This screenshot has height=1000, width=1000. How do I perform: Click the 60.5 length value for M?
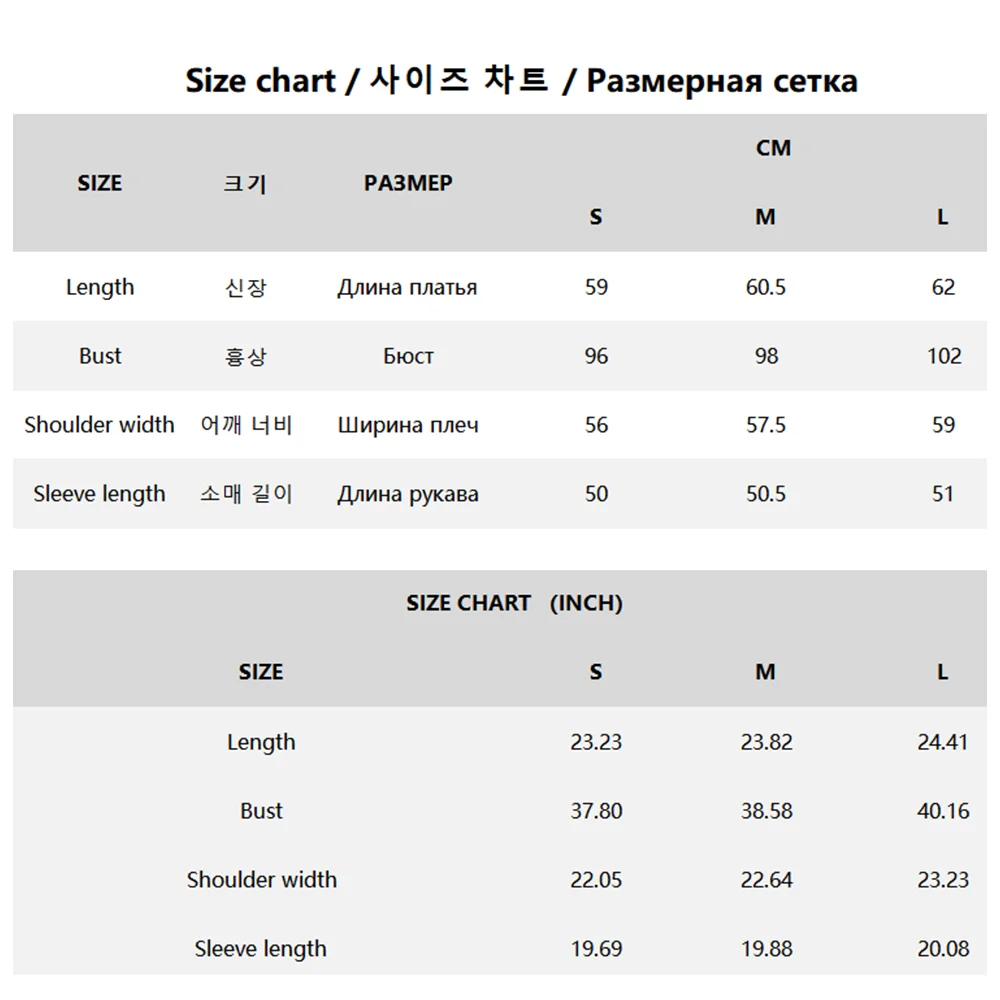coord(766,288)
